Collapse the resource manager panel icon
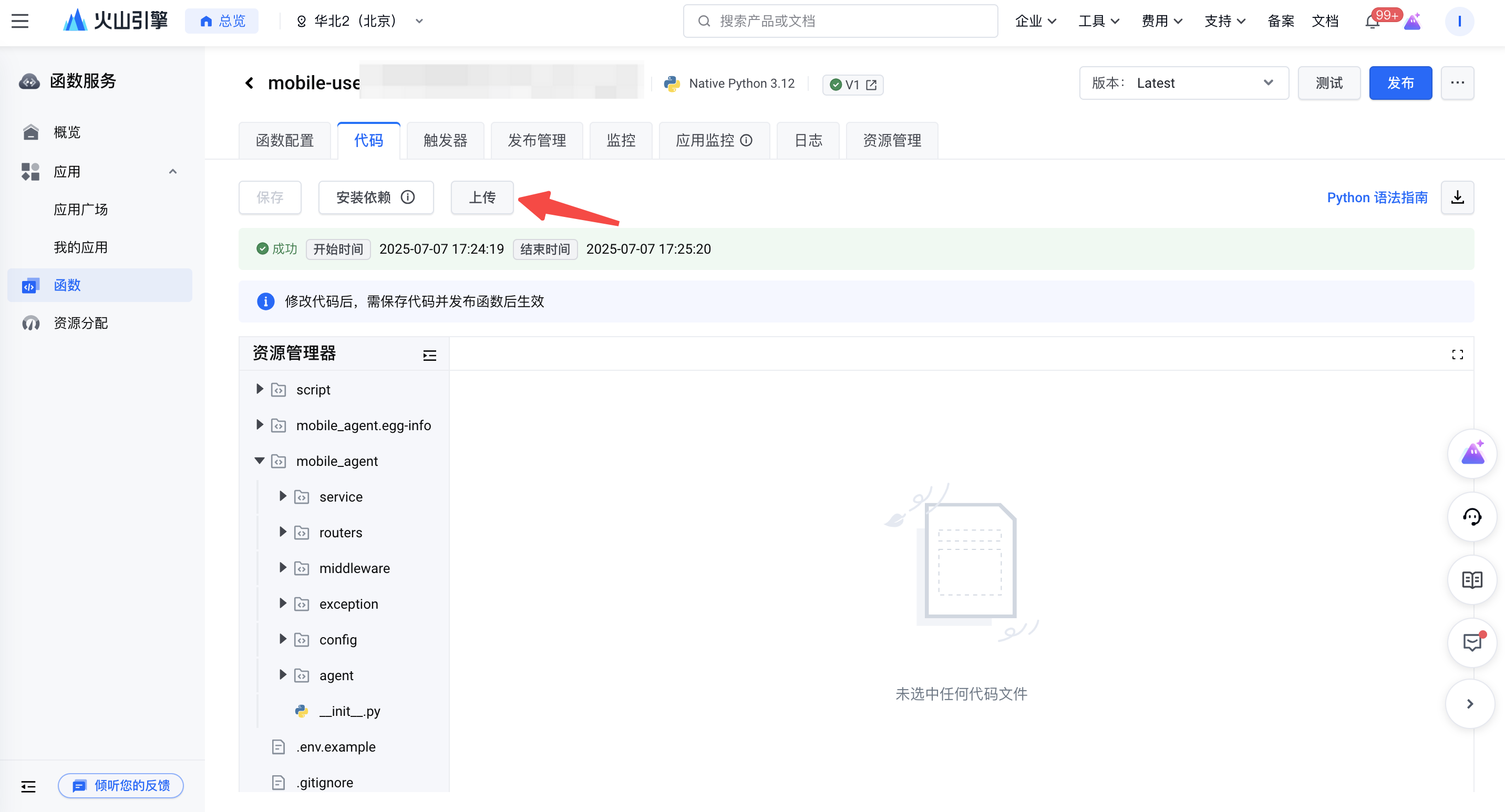Screen dimensions: 1505x812 pos(429,355)
